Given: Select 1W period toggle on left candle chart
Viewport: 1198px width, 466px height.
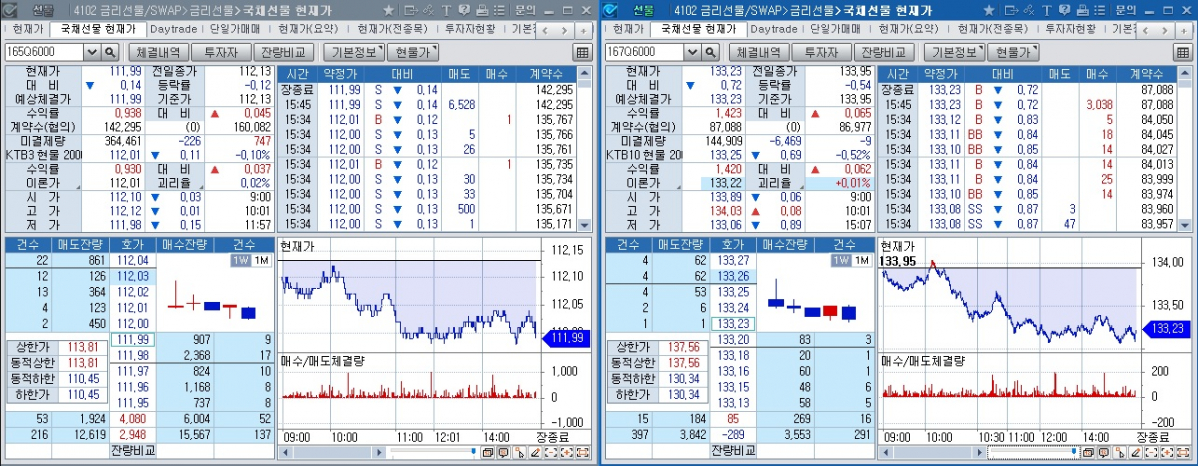Looking at the screenshot, I should pos(241,261).
